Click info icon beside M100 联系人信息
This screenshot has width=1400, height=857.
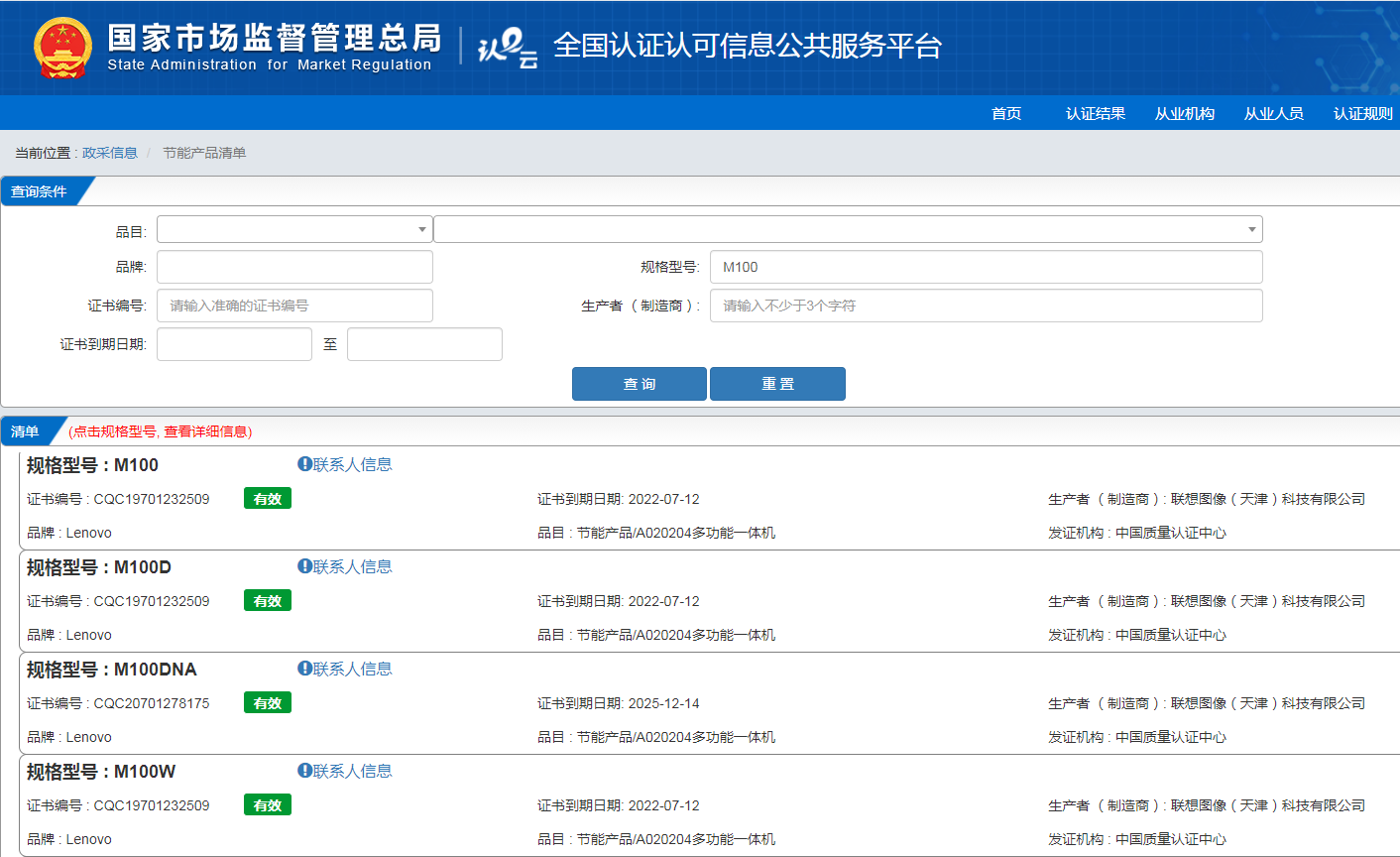[x=305, y=464]
